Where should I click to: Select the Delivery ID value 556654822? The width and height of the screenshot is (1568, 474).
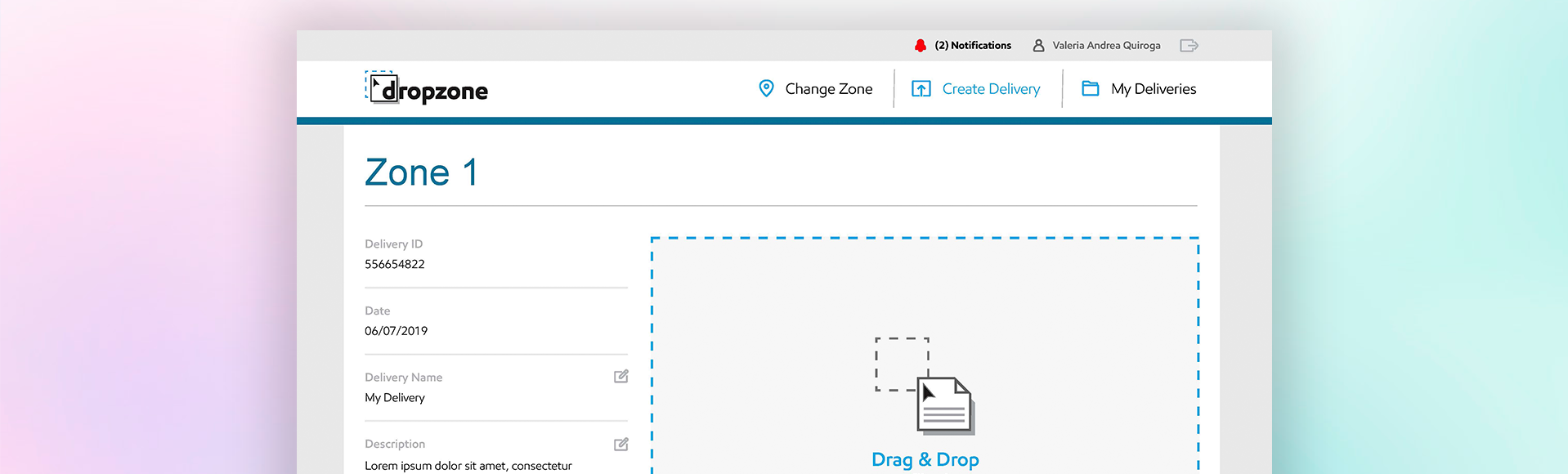coord(395,264)
